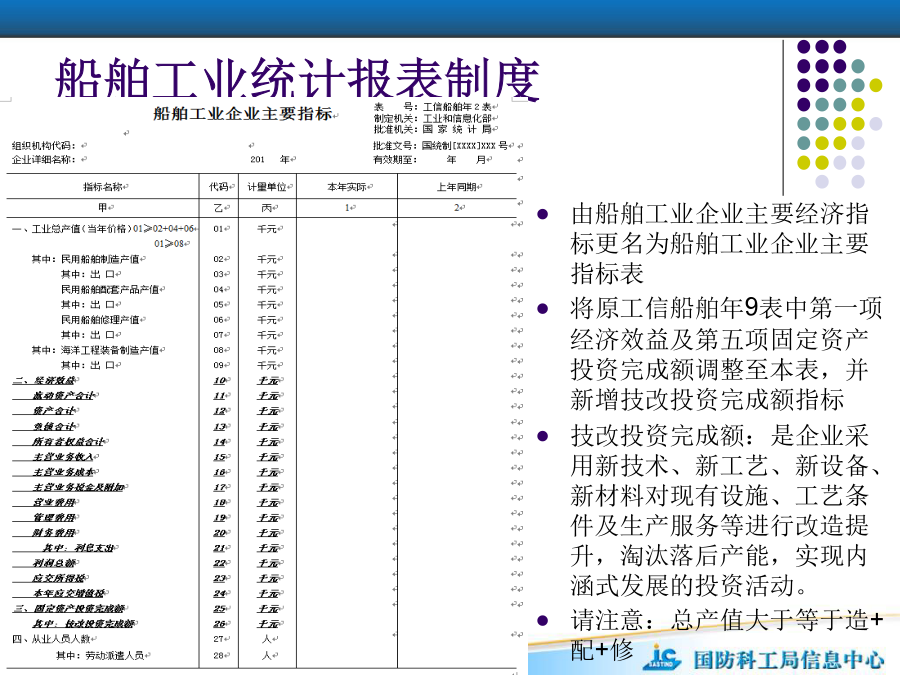Click the text '表号：工信船舶年2表'
This screenshot has width=900, height=675.
coord(433,107)
